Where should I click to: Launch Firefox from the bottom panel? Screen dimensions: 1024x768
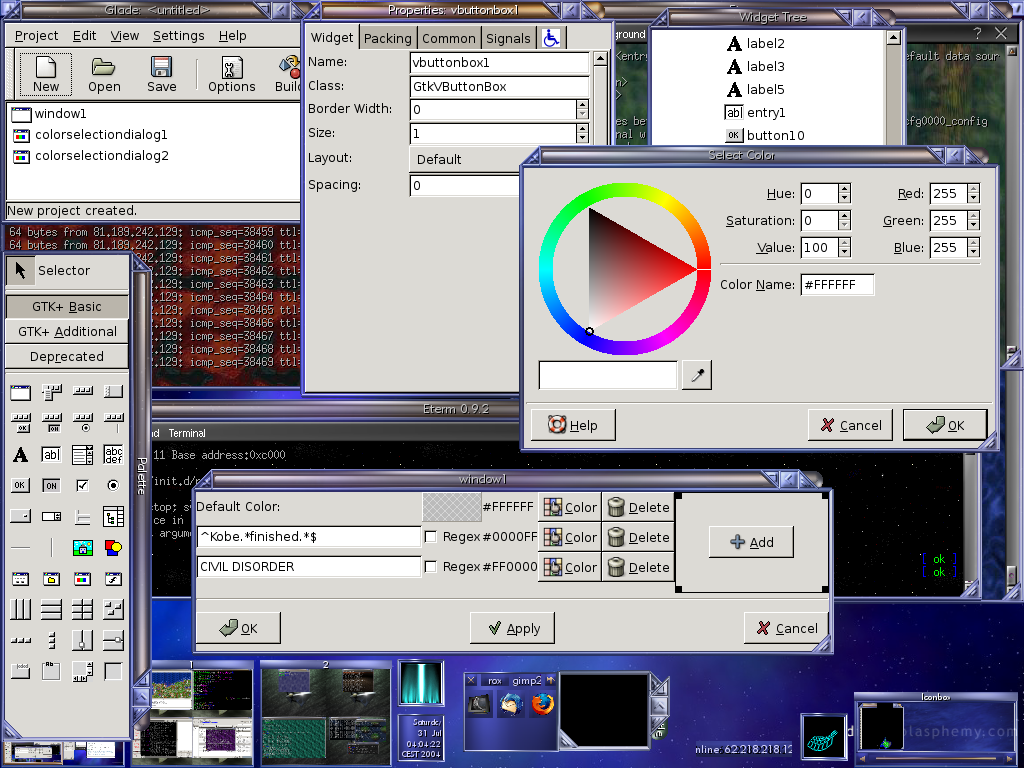(542, 704)
